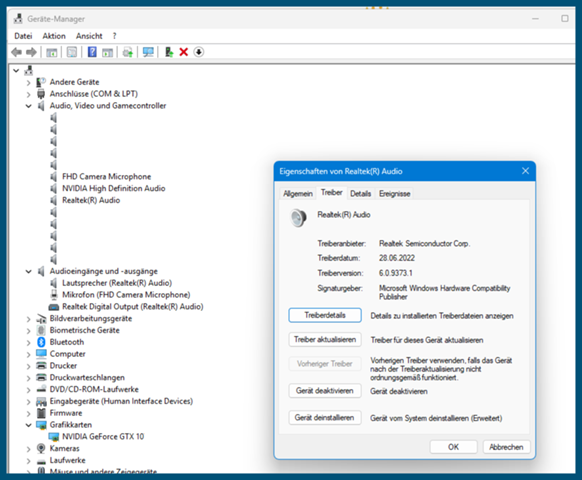582x480 pixels.
Task: Click the Gerät deaktivieren button
Action: coord(325,391)
